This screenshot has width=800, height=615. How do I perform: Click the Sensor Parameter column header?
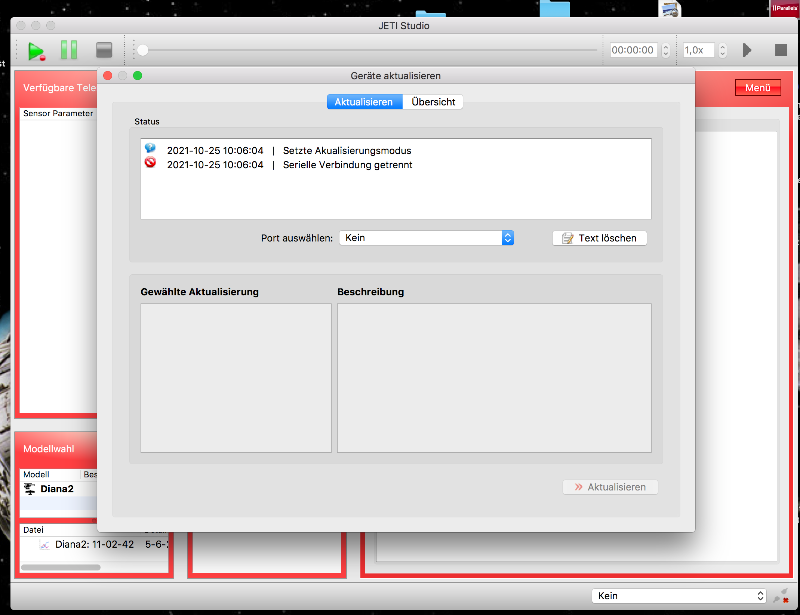tap(58, 113)
